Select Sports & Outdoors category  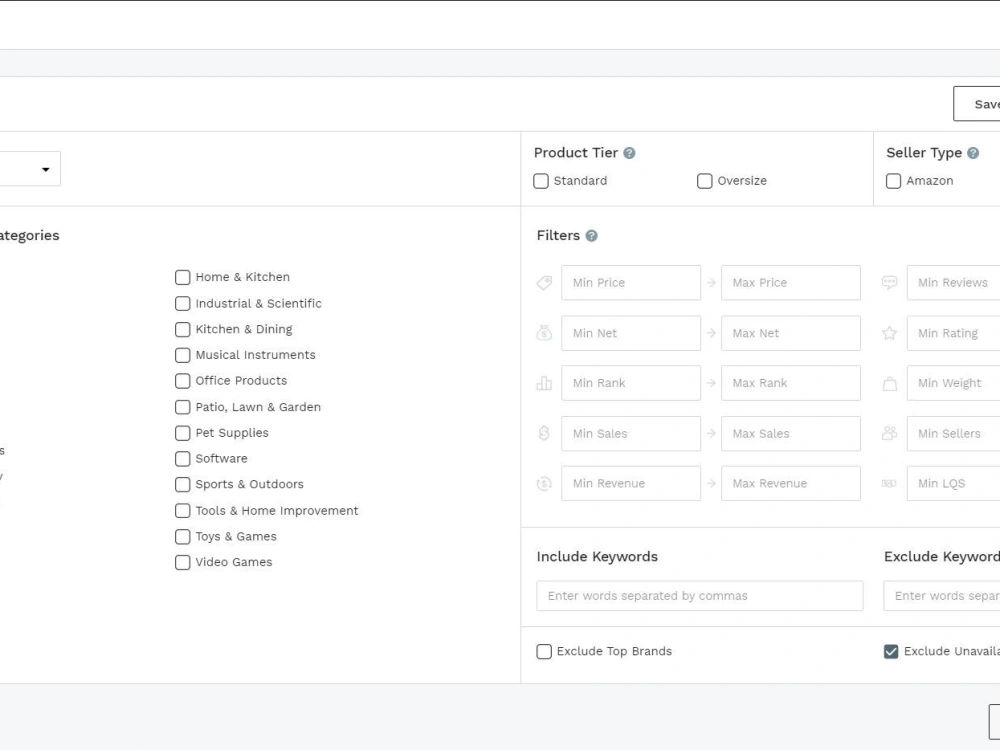182,485
